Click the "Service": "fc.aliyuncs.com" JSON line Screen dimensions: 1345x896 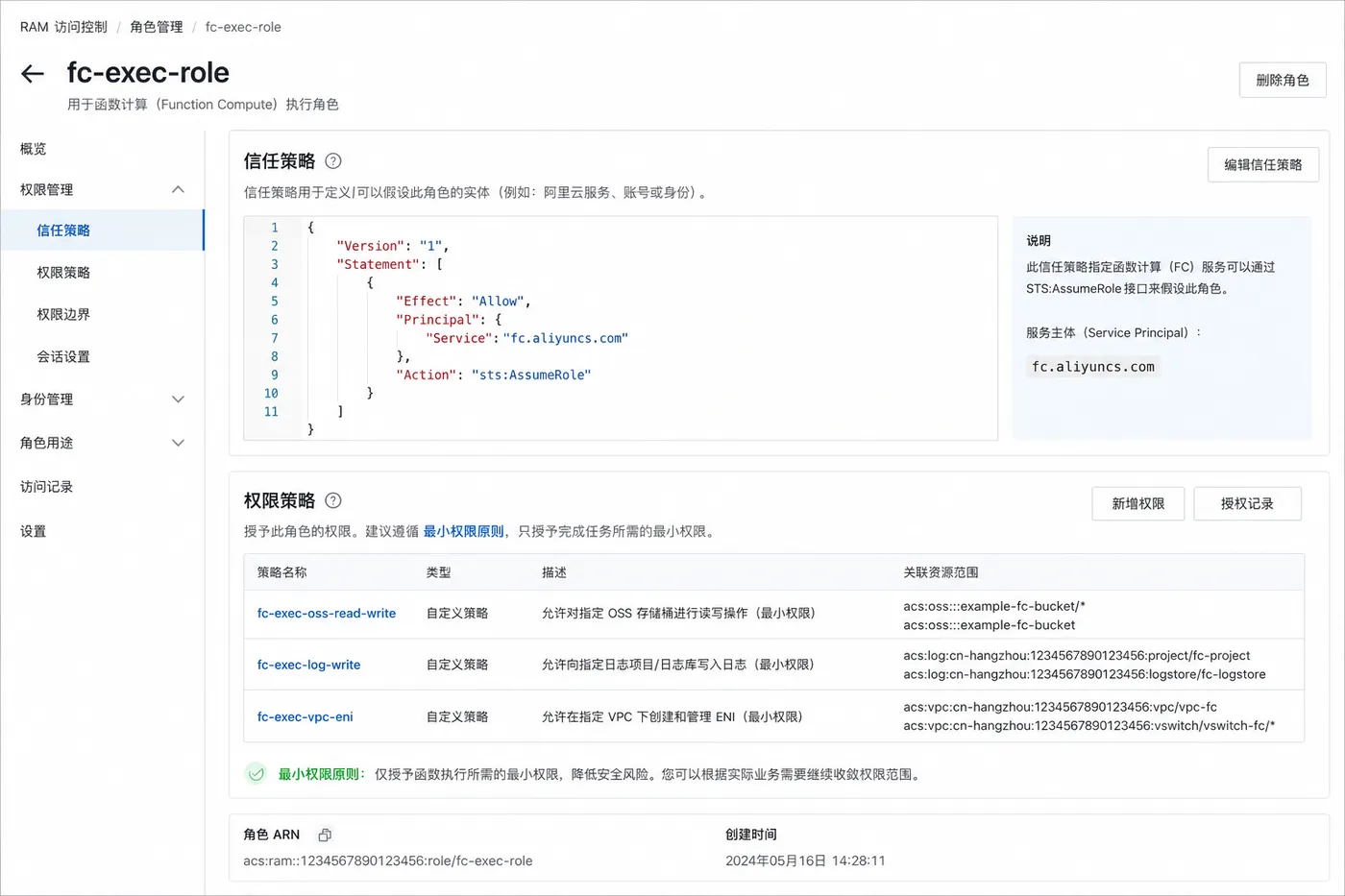click(526, 338)
